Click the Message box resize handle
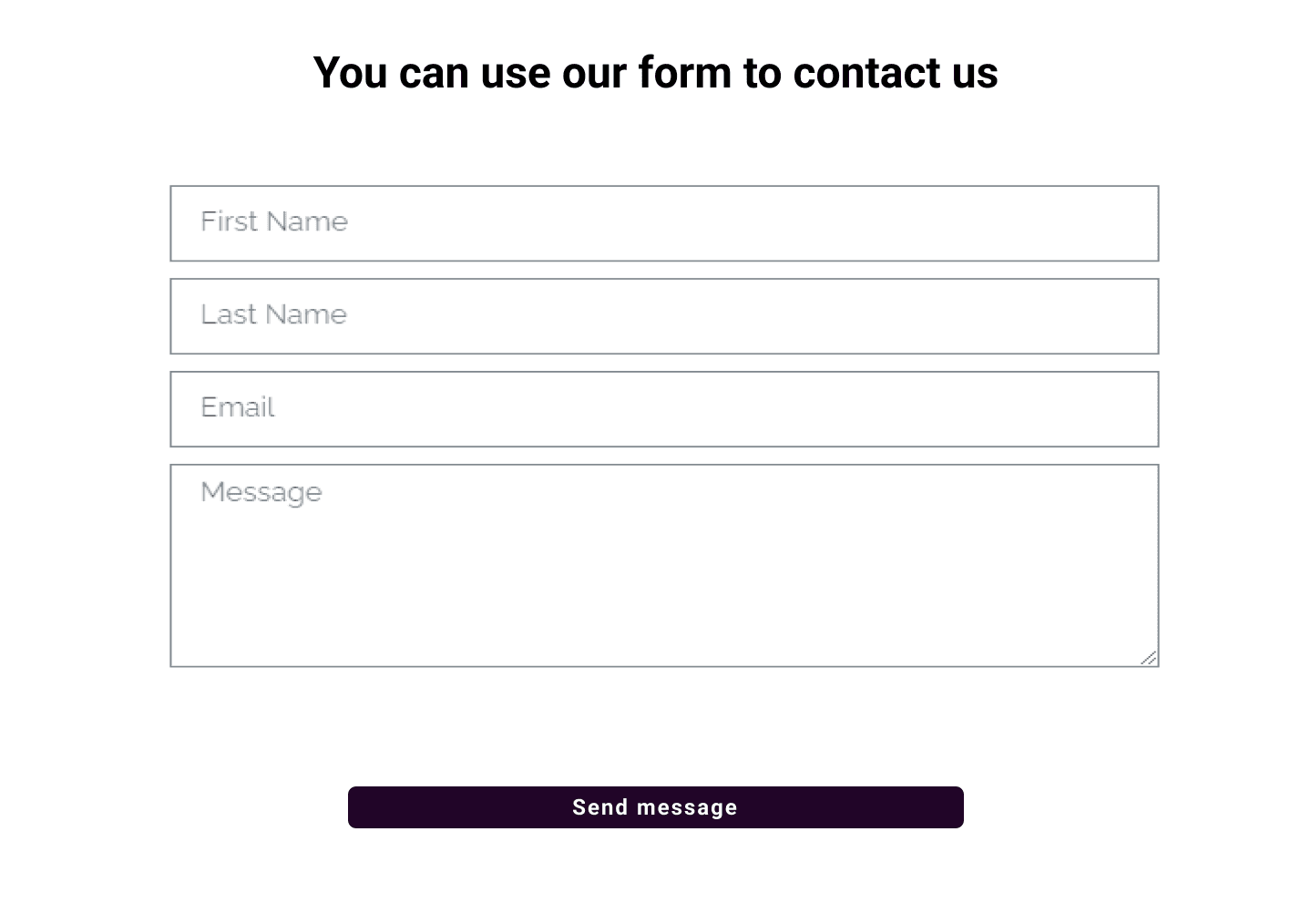The image size is (1311, 924). coord(1149,658)
